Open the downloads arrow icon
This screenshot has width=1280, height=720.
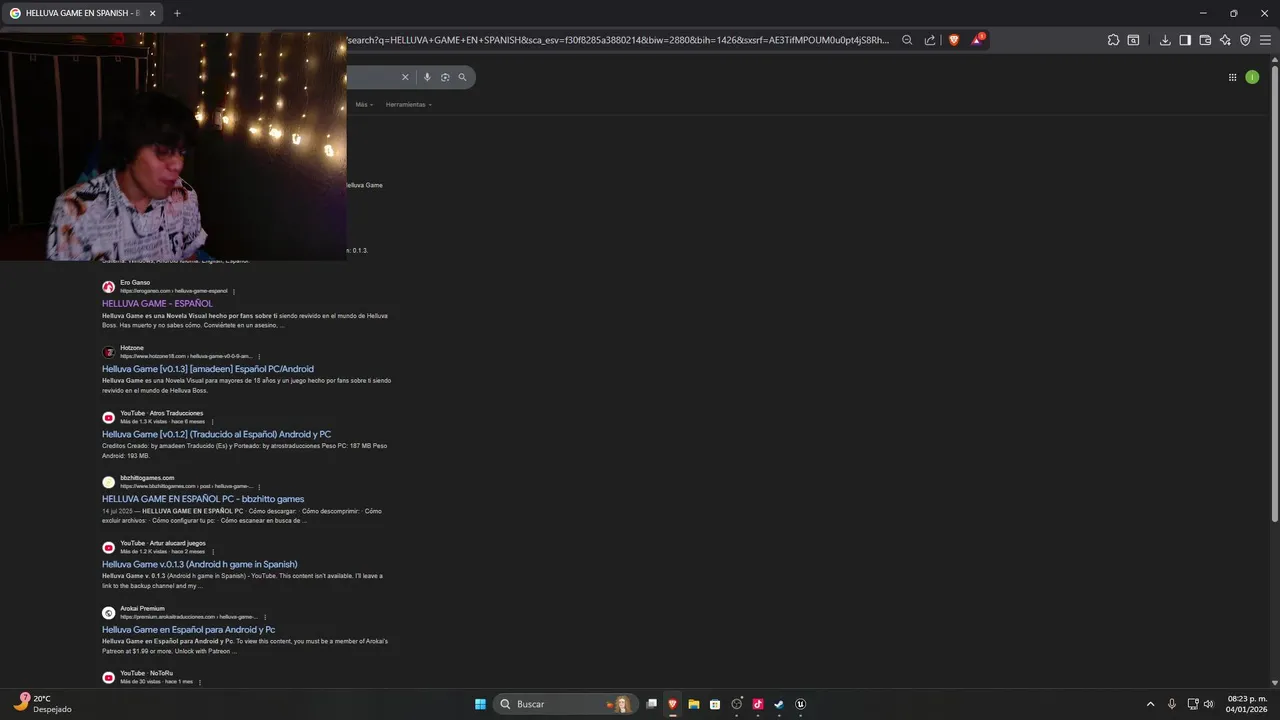click(x=1165, y=40)
